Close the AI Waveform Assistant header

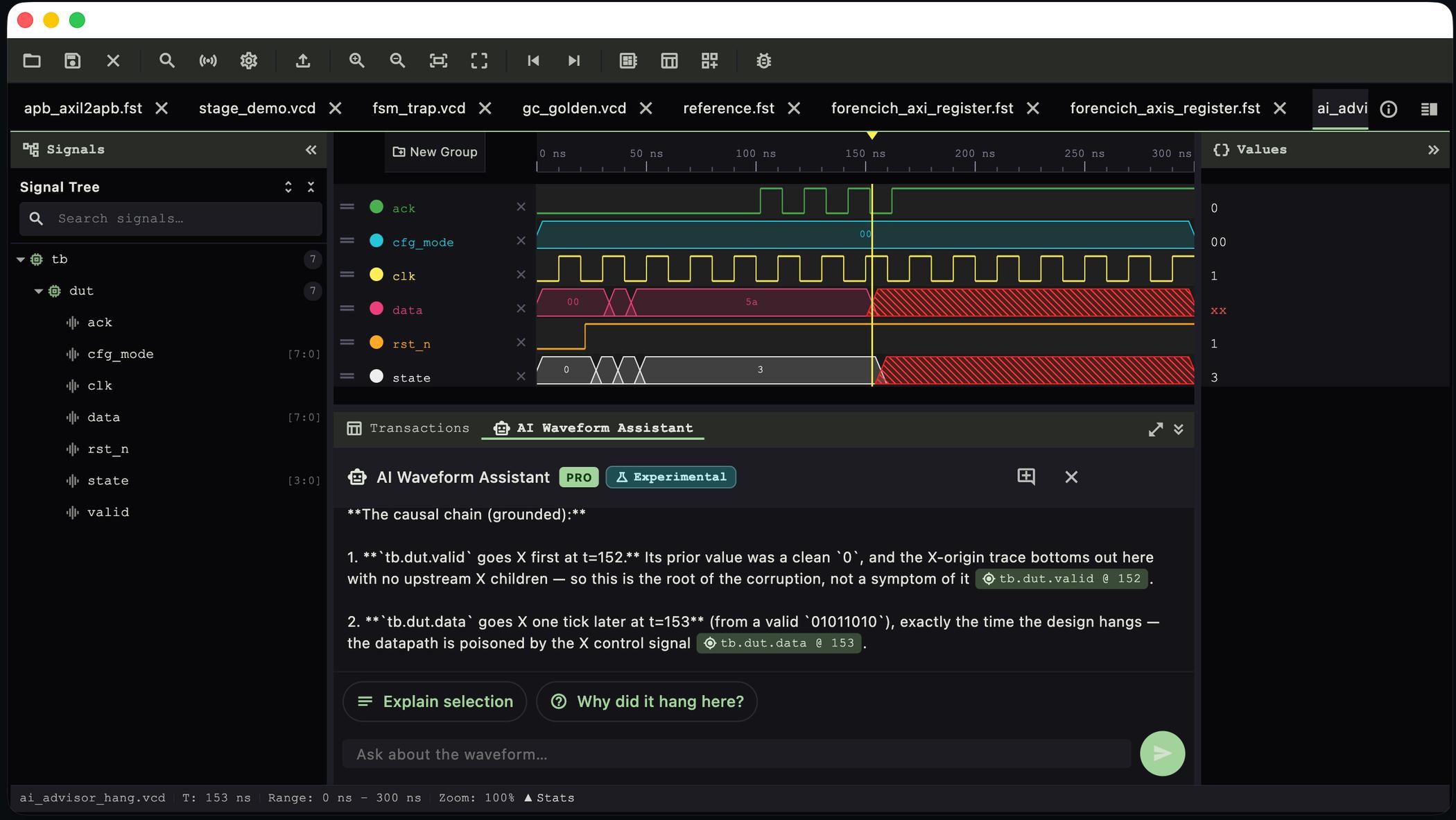(1071, 477)
